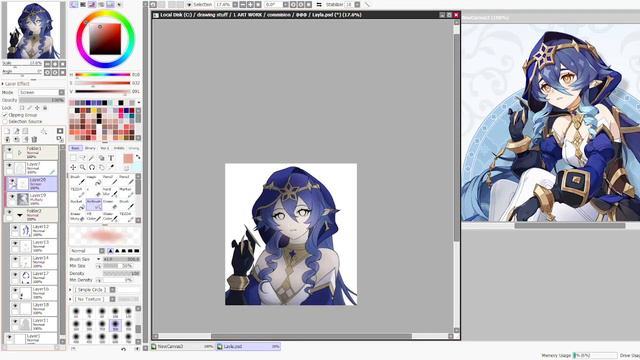Select the Move tool
640x360 pixels.
(x=73, y=167)
